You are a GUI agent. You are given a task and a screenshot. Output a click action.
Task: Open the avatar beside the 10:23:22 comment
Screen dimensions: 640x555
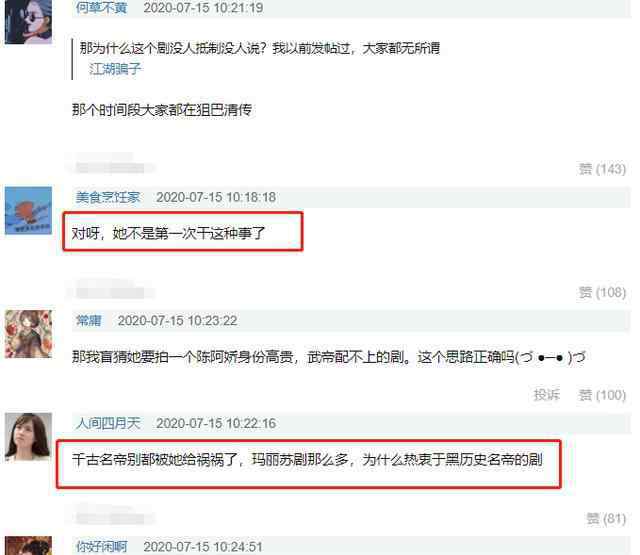(28, 334)
